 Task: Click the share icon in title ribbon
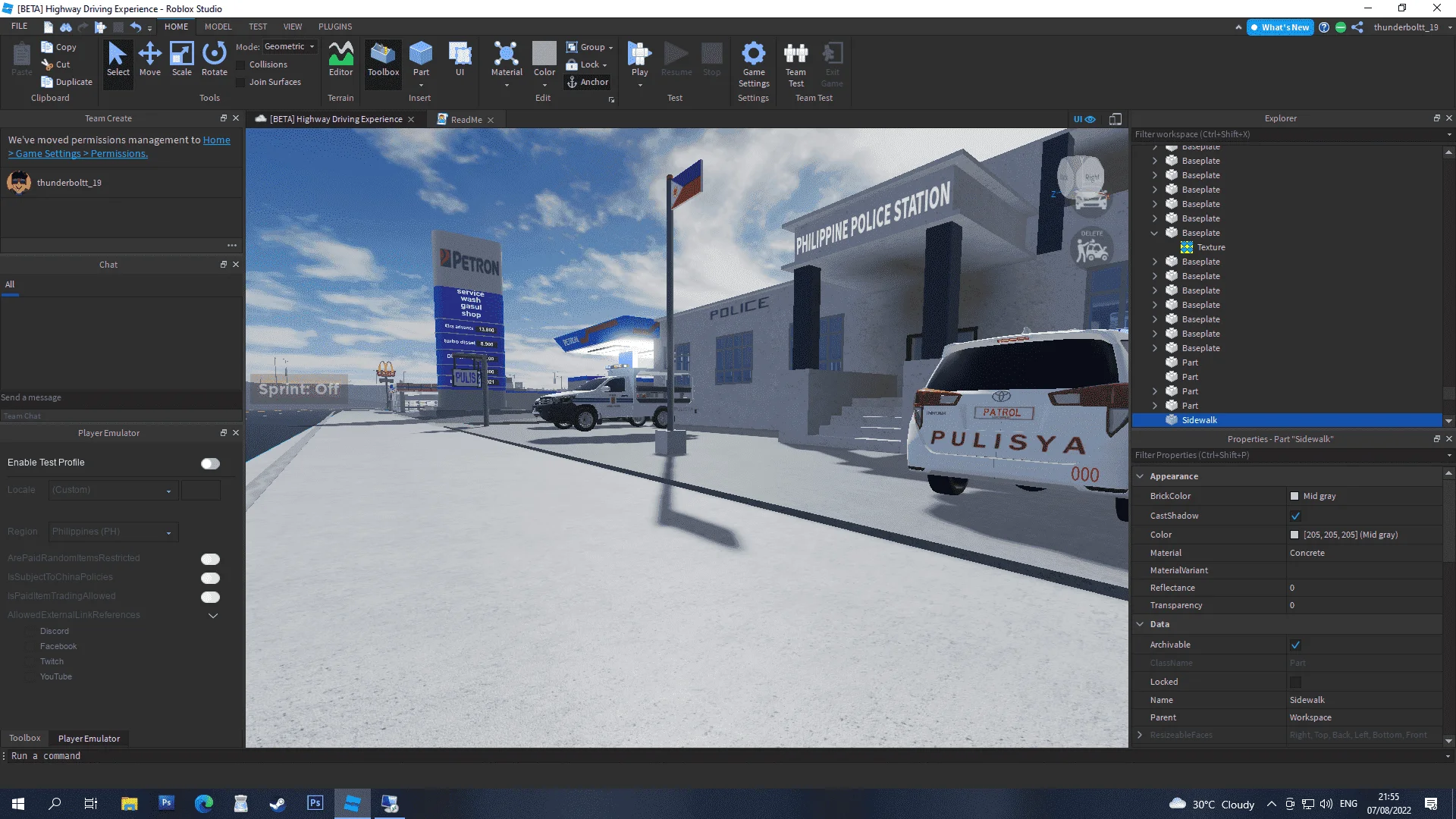point(1357,27)
